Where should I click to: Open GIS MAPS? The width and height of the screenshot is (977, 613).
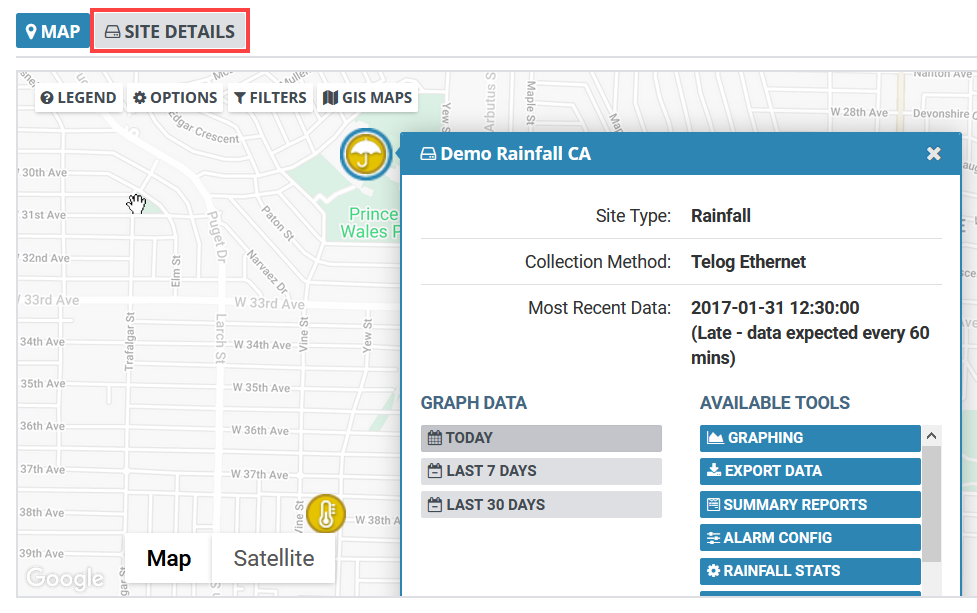368,98
